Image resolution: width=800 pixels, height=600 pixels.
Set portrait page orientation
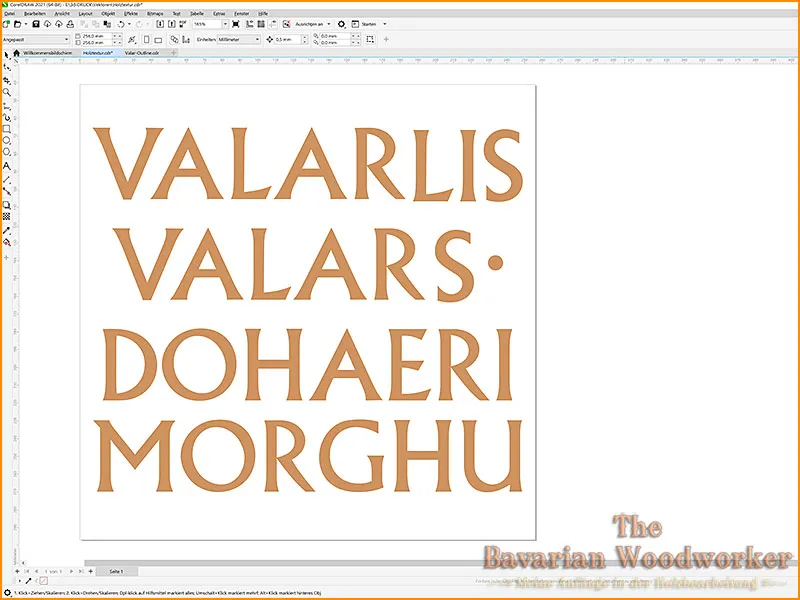(x=146, y=39)
